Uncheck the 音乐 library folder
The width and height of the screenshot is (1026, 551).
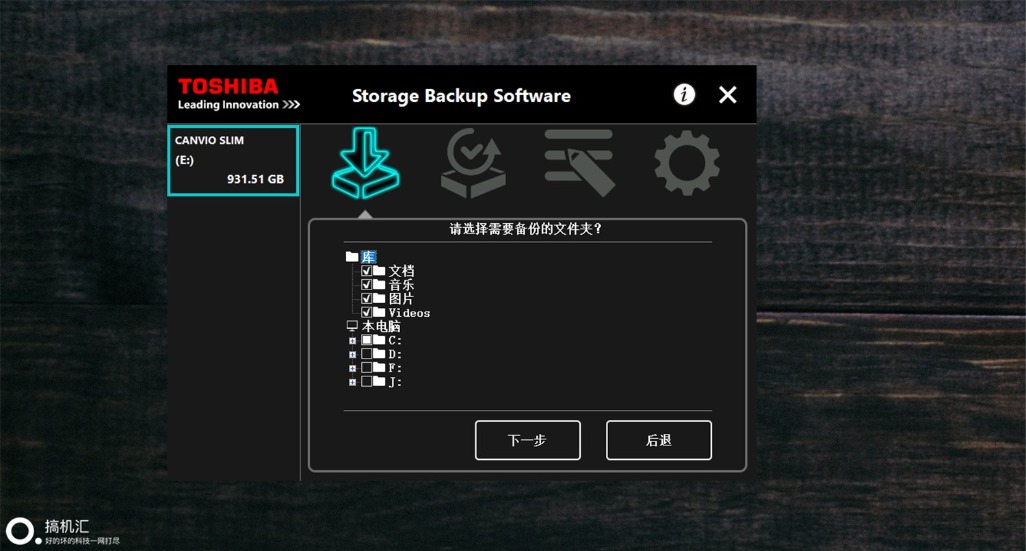366,284
